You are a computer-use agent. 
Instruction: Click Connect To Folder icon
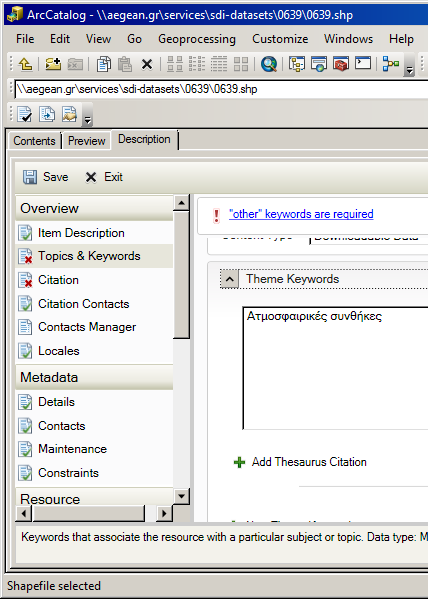tap(53, 64)
